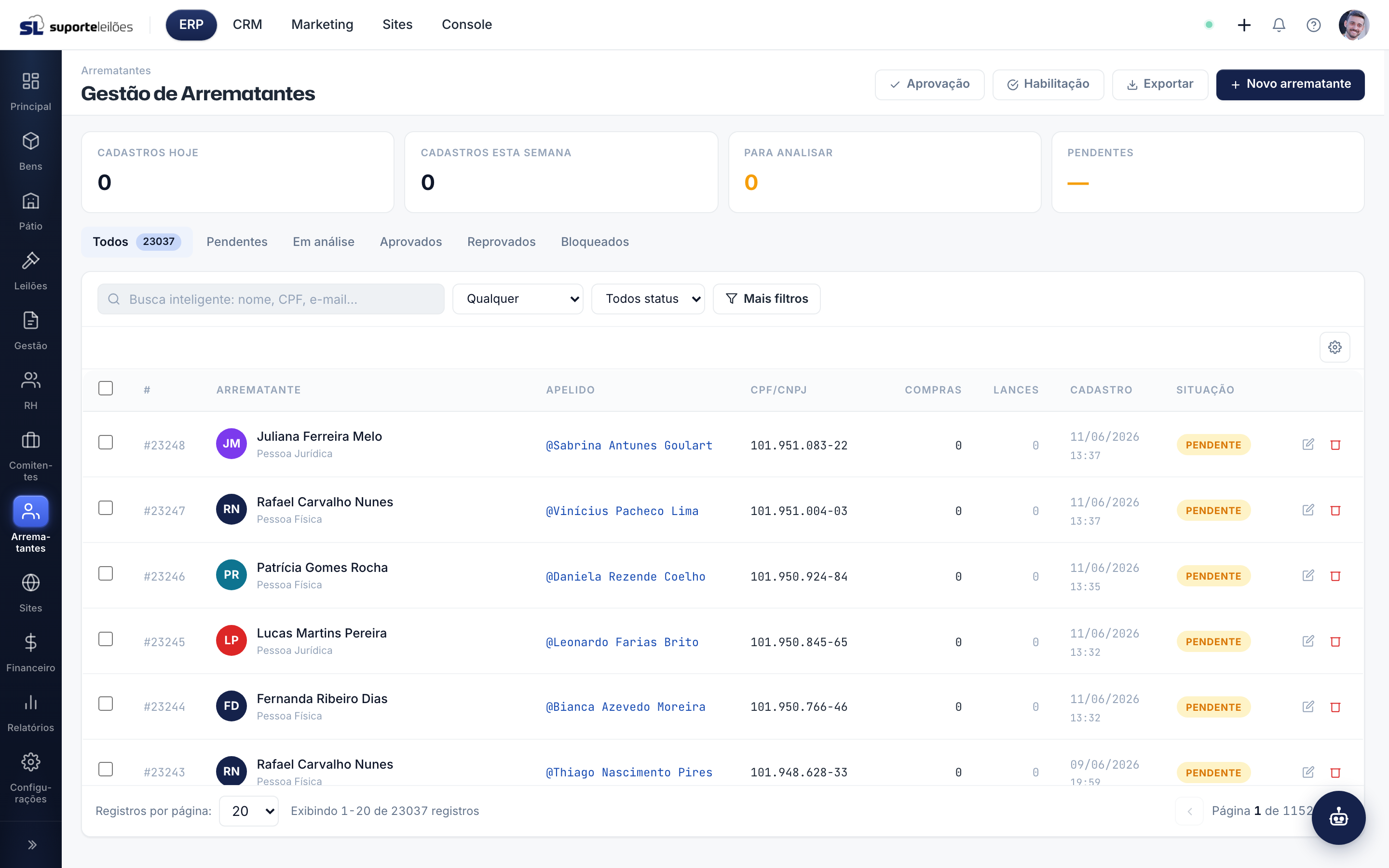1389x868 pixels.
Task: Focus the Busca inteligente search field
Action: [271, 298]
